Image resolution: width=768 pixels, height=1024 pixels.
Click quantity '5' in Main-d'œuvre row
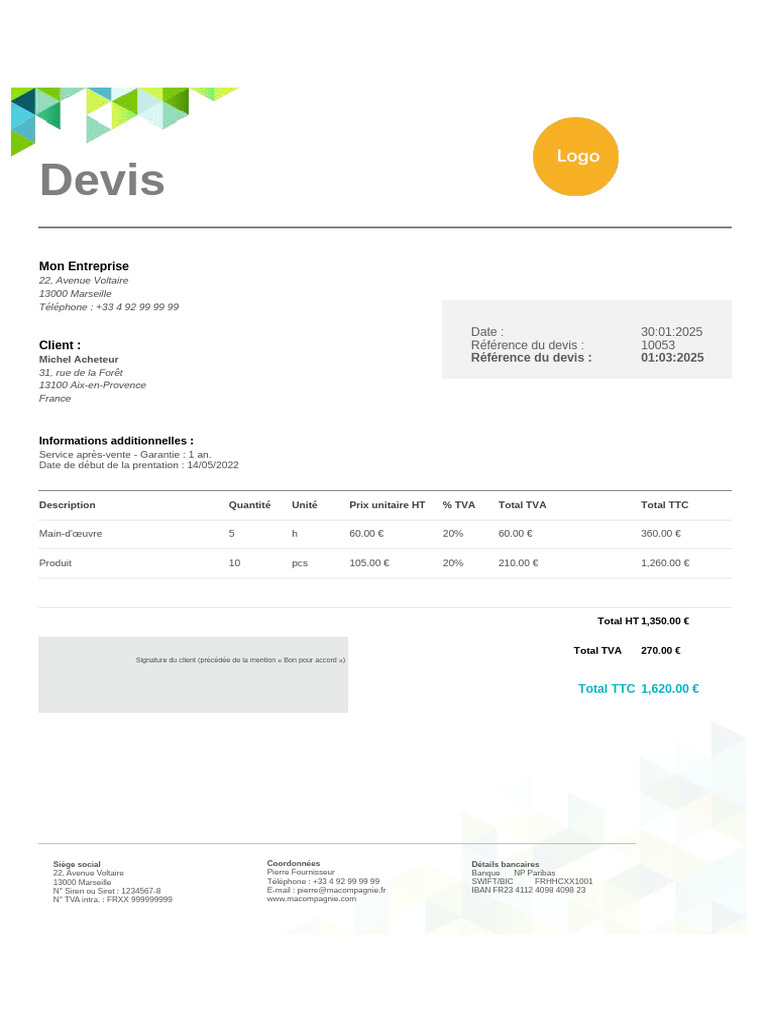231,534
